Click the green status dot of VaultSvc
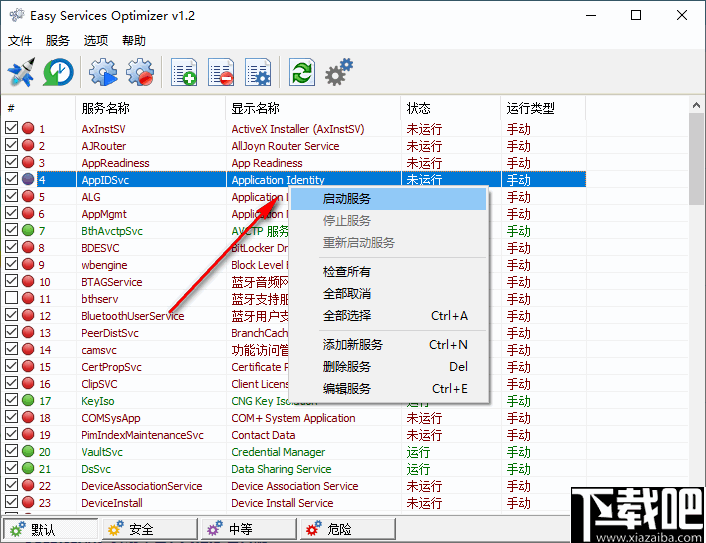 28,451
